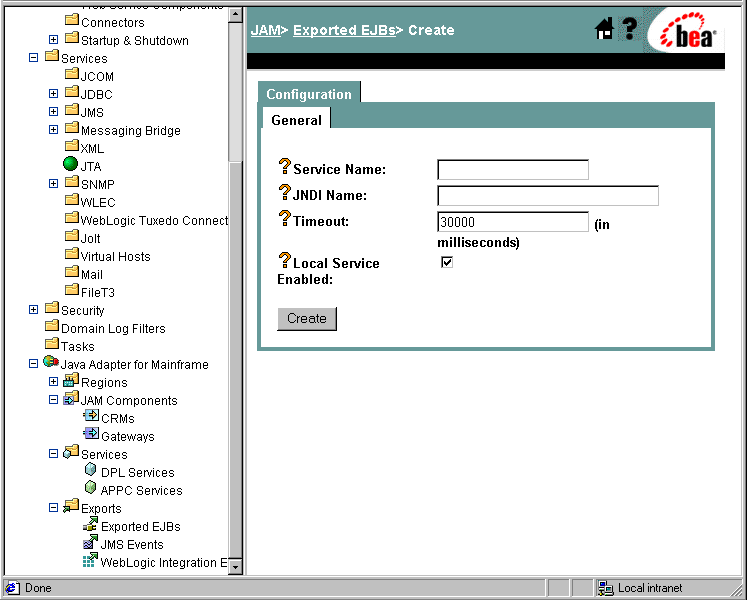Collapse the JAM Components node

[x=53, y=400]
